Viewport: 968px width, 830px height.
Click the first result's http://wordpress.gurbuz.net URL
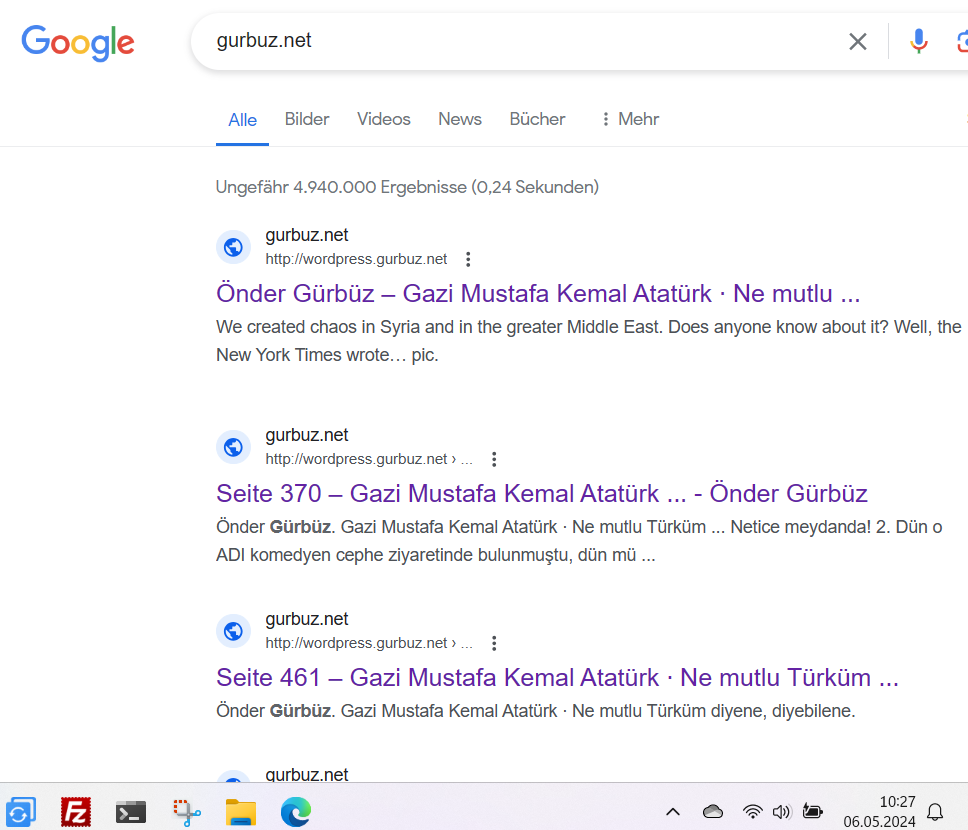click(x=356, y=259)
